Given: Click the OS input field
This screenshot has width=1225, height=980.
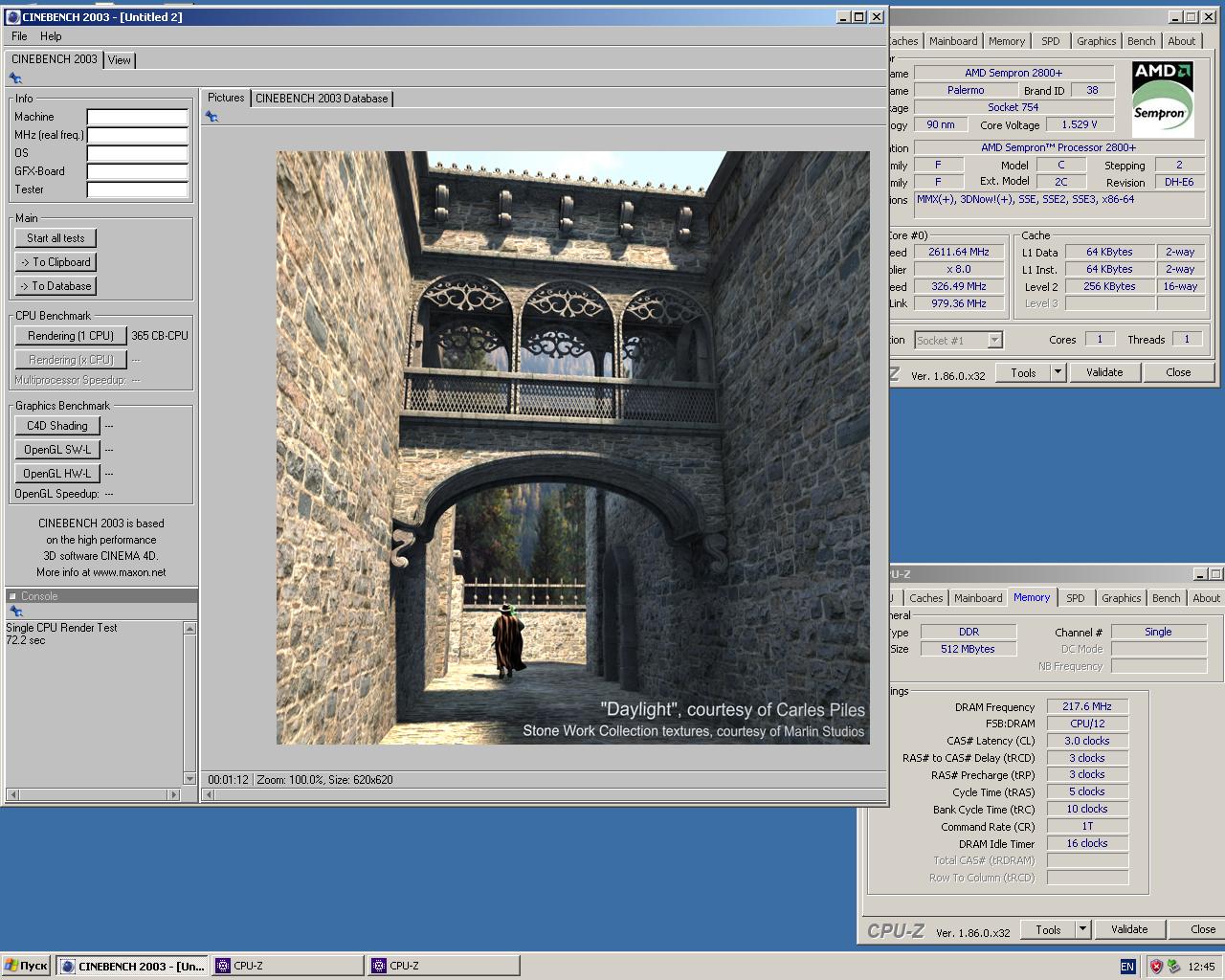Looking at the screenshot, I should [x=138, y=153].
